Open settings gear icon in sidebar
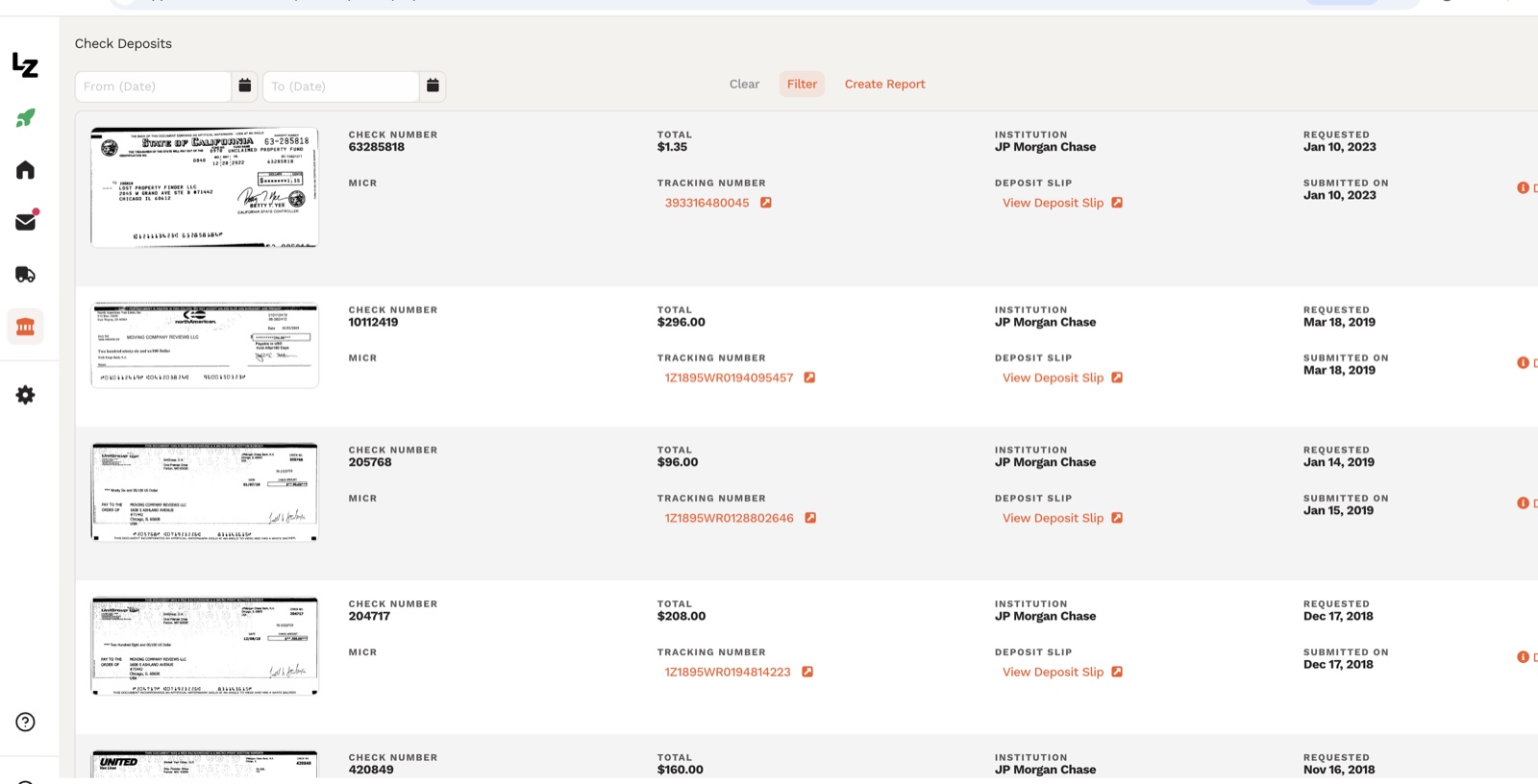The image size is (1538, 784). coord(26,395)
